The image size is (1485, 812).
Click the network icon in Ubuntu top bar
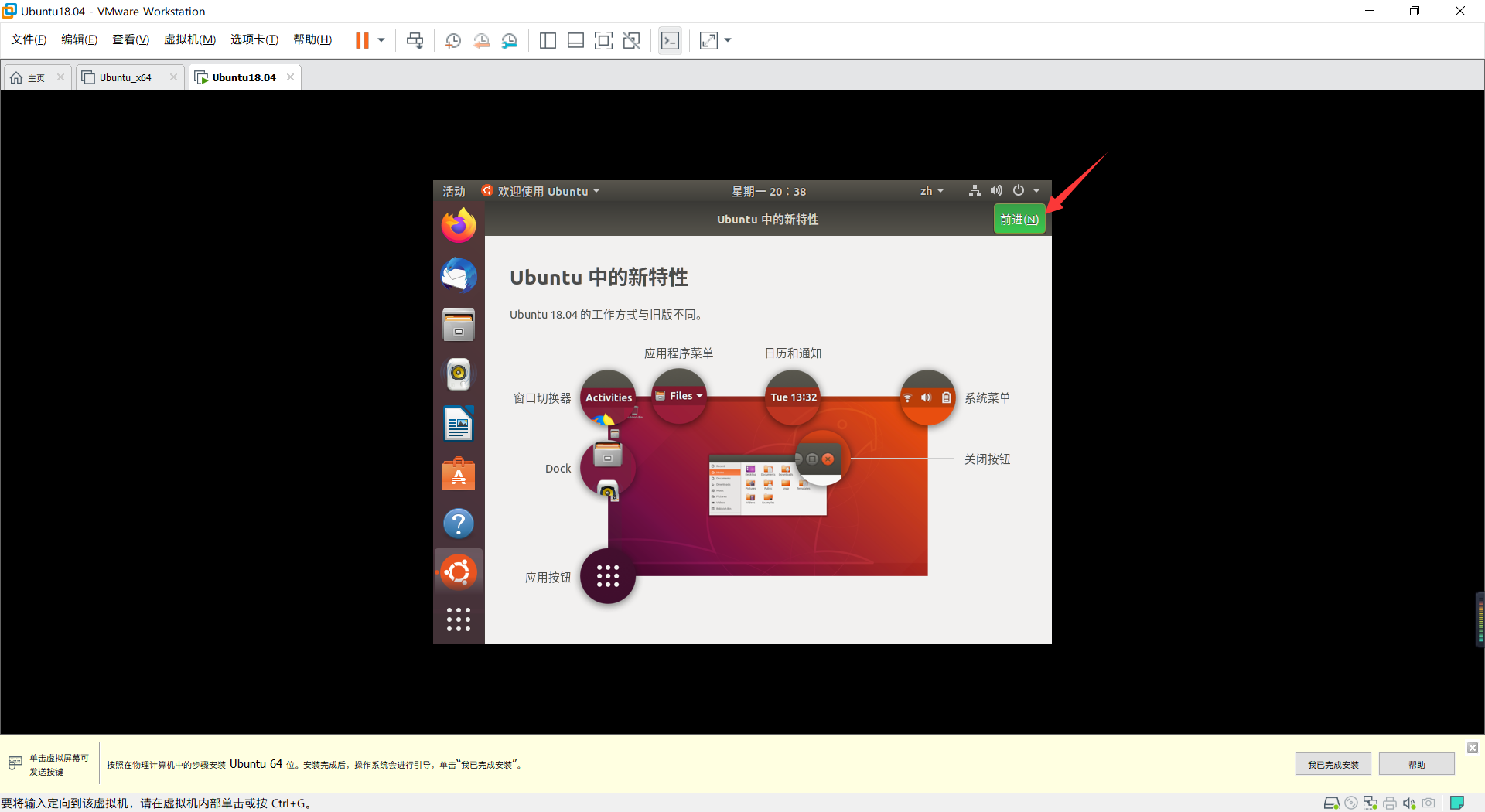(975, 190)
